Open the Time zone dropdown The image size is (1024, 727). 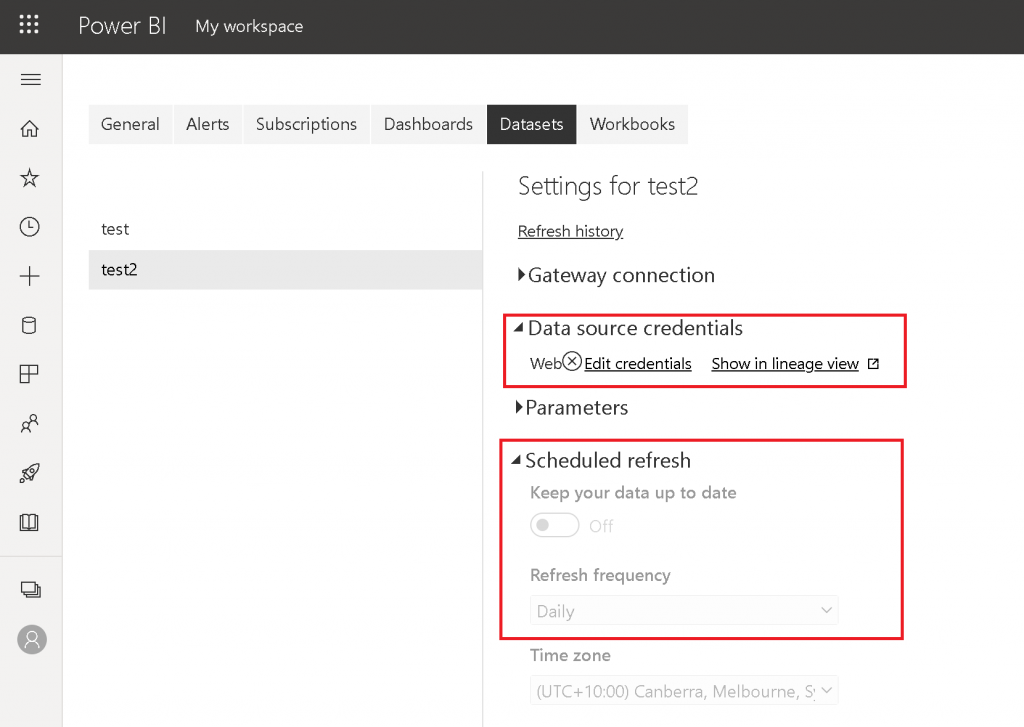click(x=684, y=691)
